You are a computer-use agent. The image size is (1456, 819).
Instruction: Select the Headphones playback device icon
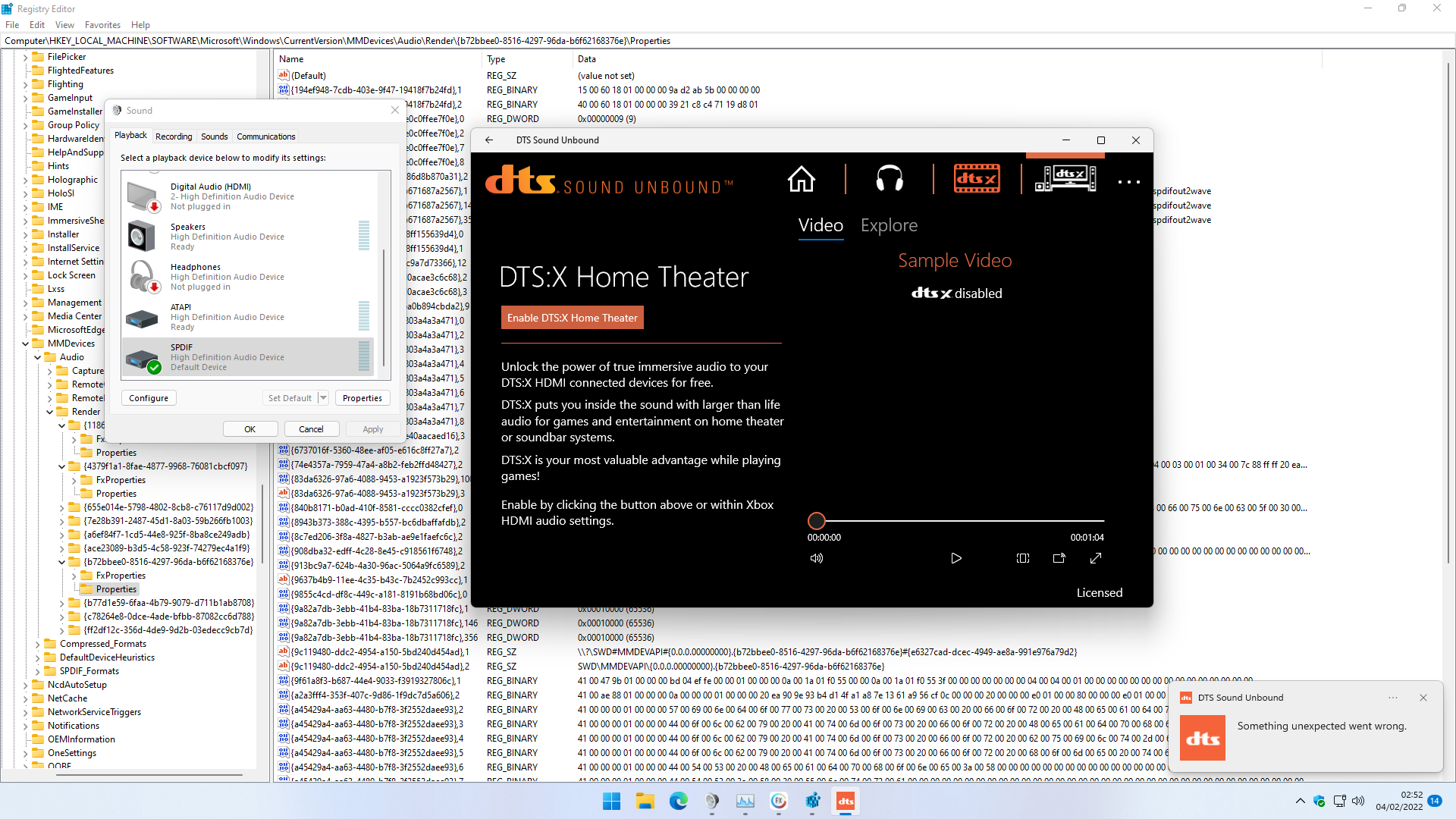[143, 277]
